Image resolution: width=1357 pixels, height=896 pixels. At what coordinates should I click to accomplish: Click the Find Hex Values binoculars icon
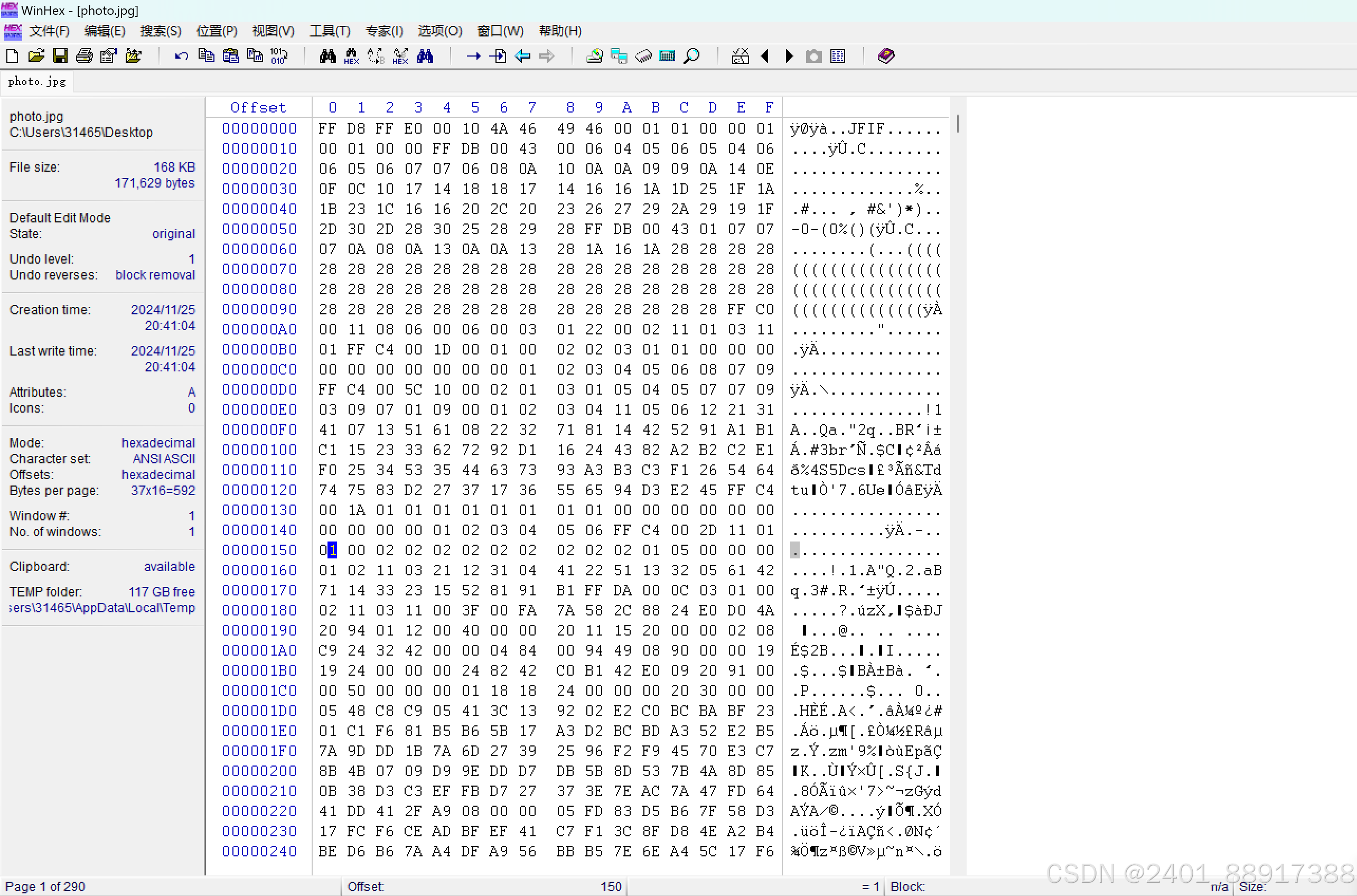351,56
